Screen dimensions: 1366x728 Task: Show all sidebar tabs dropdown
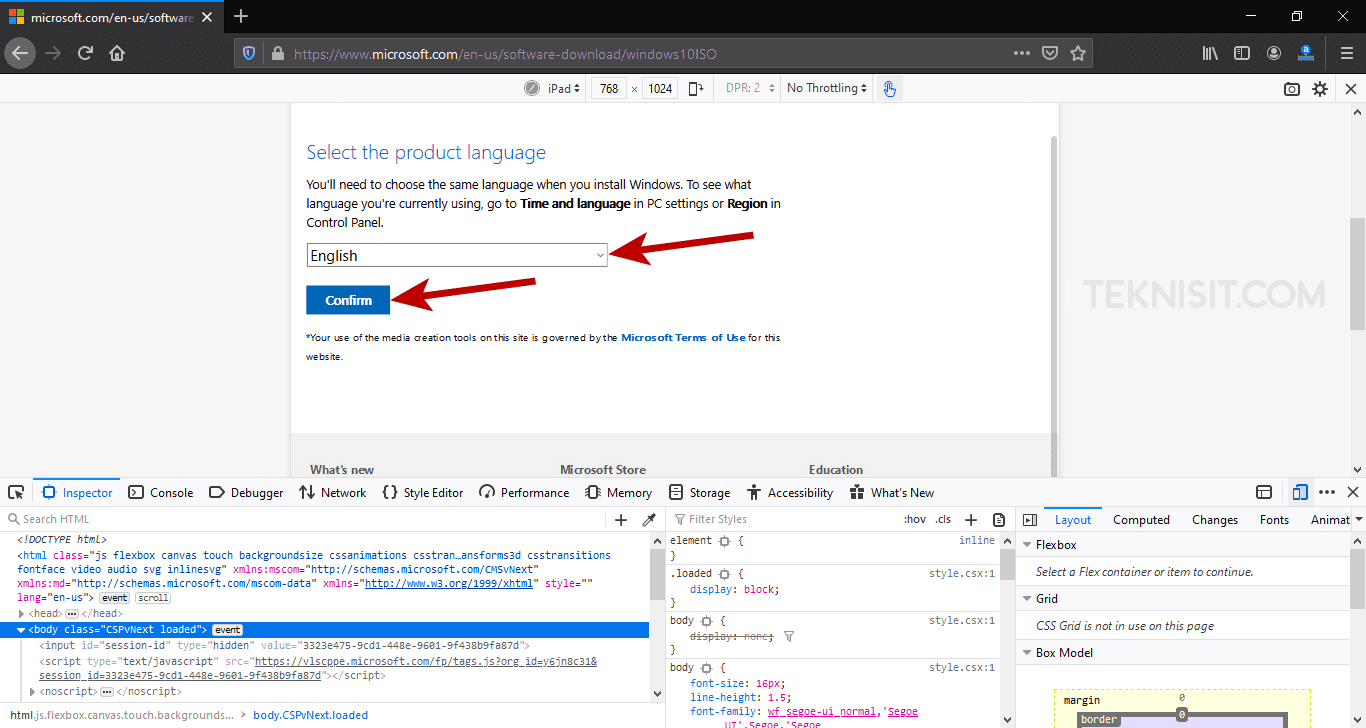coord(1358,520)
